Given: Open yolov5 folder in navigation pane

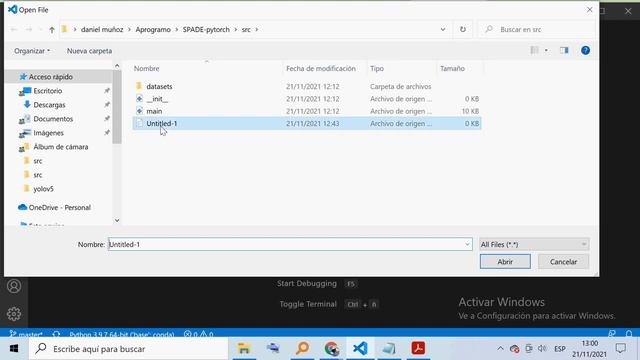Looking at the screenshot, I should coord(43,189).
